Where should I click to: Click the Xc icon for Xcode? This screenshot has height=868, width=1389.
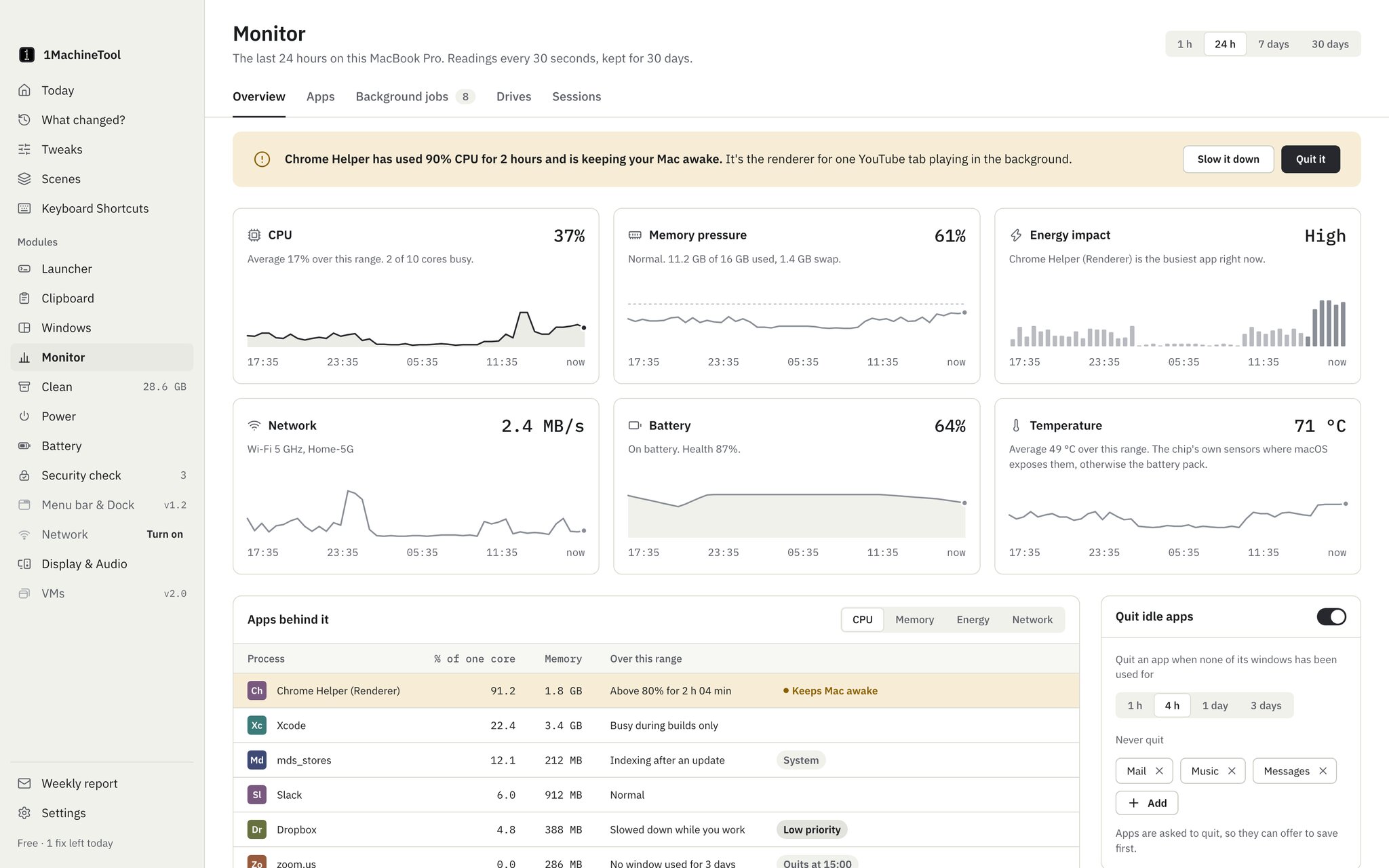(x=257, y=726)
